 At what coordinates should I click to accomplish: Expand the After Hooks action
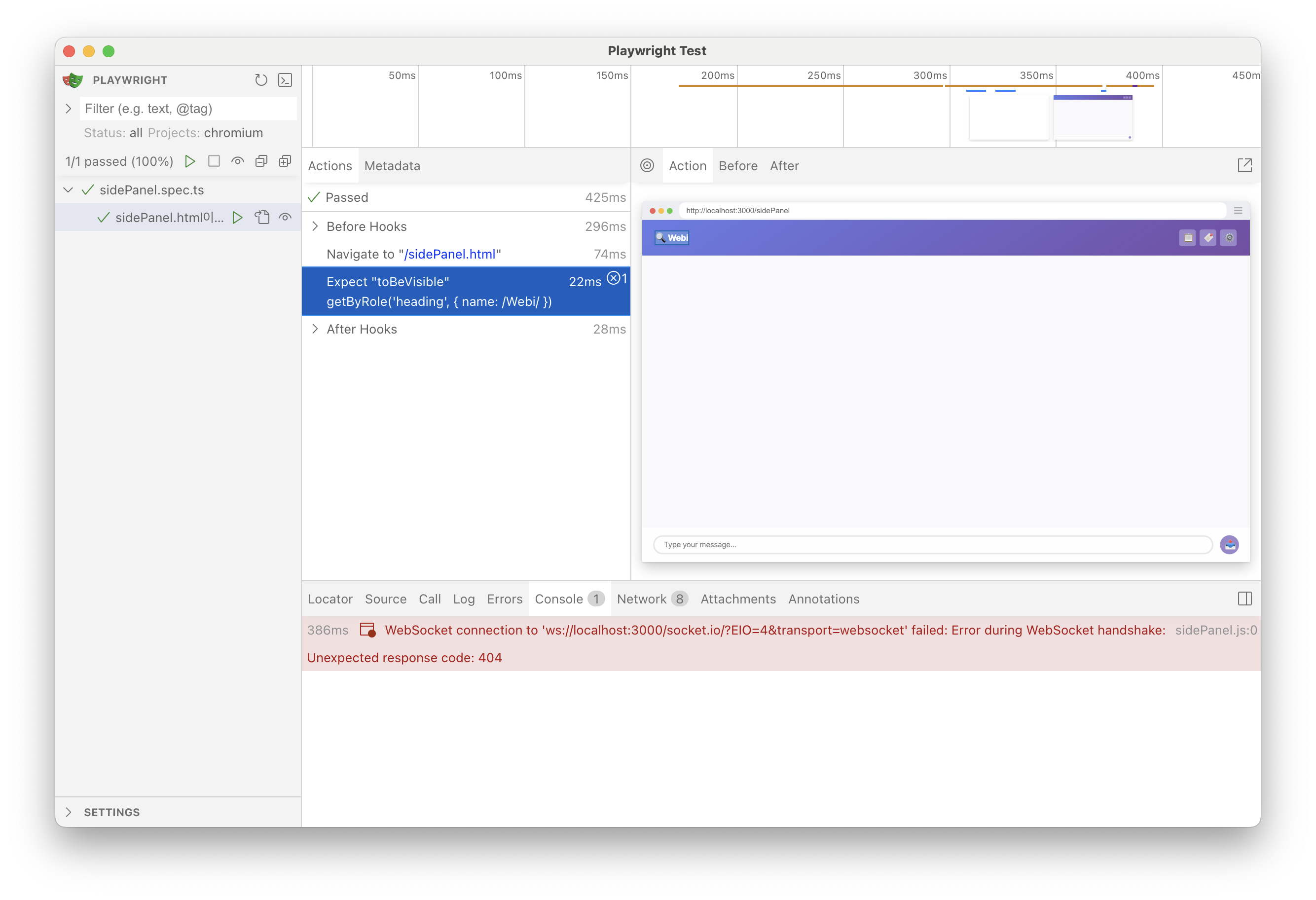click(x=315, y=329)
